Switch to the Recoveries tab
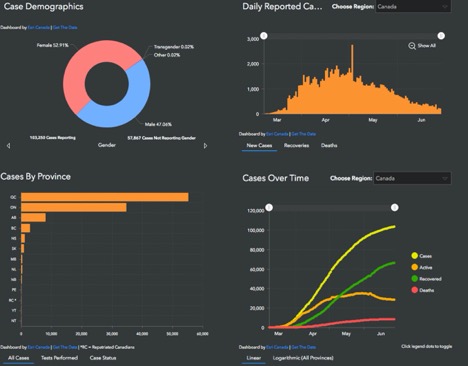468x366 pixels. (296, 146)
